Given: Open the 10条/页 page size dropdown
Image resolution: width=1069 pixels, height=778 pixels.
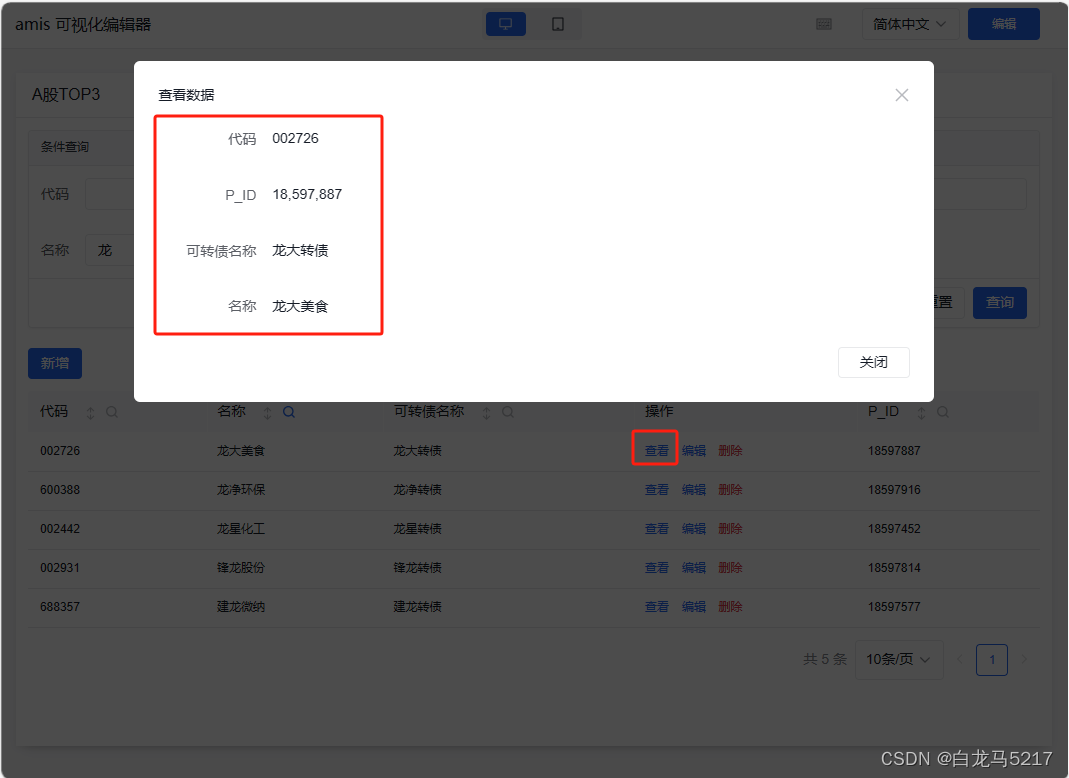Looking at the screenshot, I should [899, 659].
